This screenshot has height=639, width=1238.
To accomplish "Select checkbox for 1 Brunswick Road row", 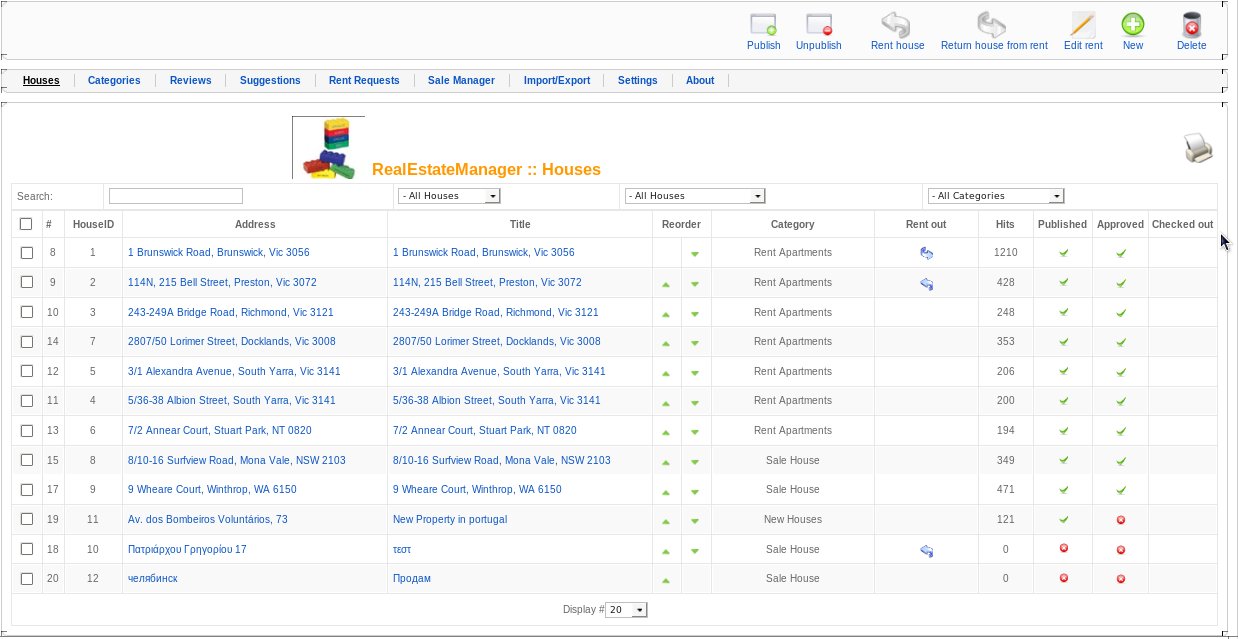I will point(27,253).
